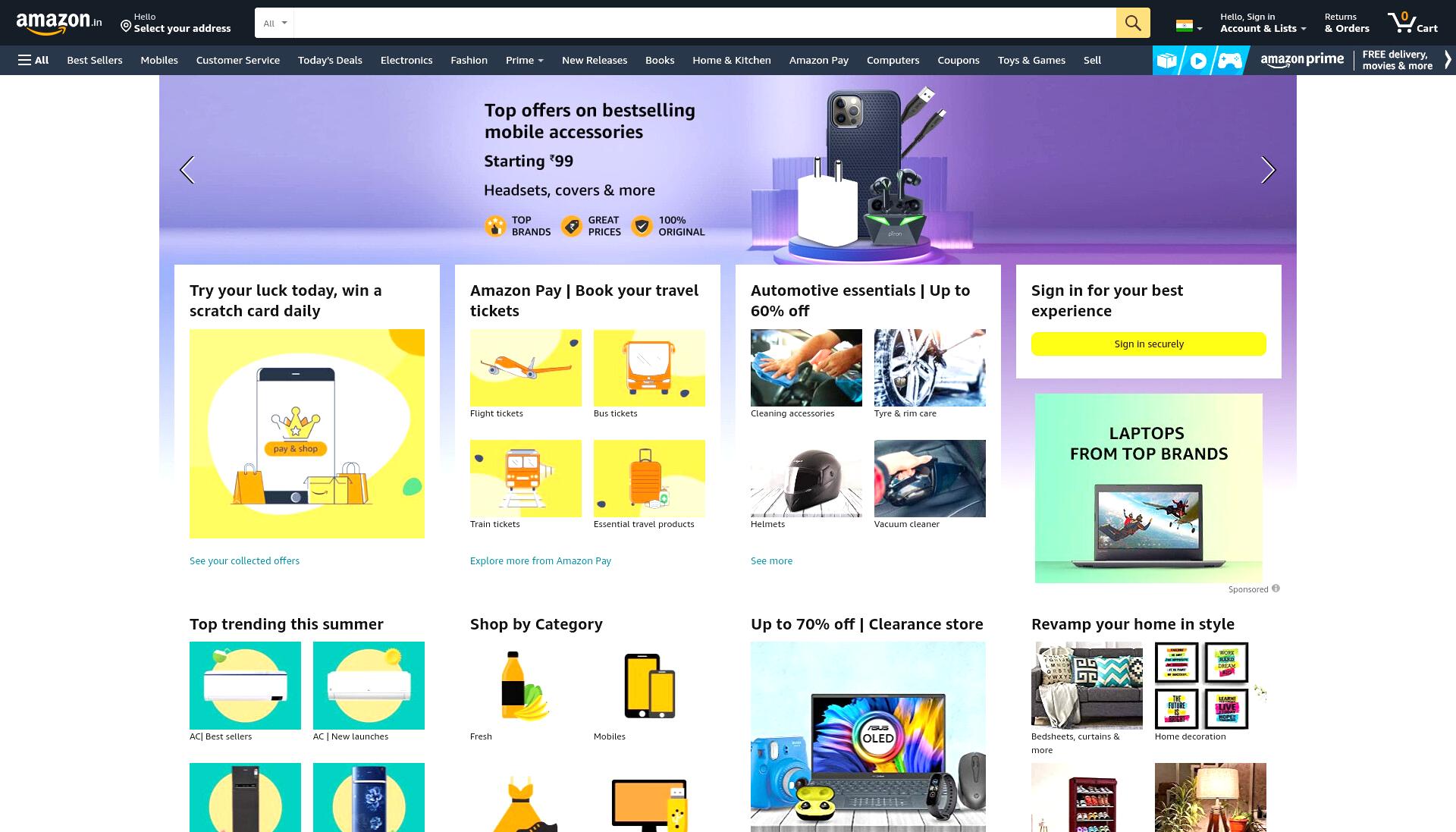Show previous banner with left arrow
1456x832 pixels.
click(187, 170)
